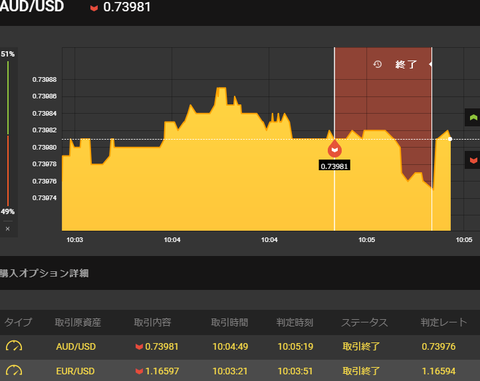Click the history clock icon beside 終了

point(377,64)
